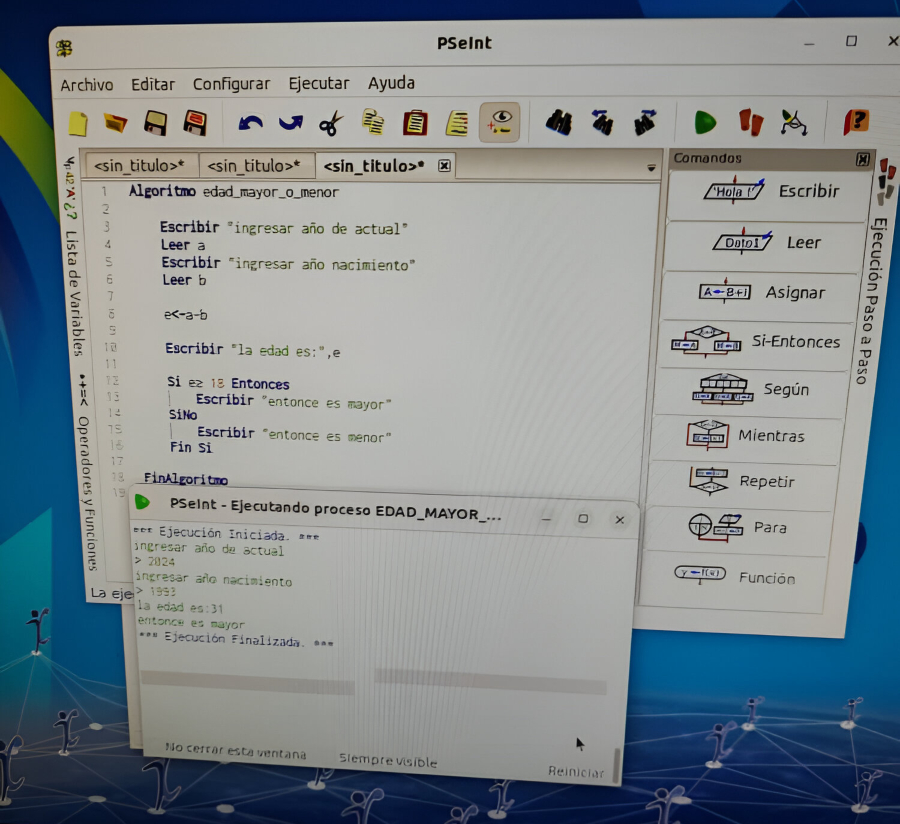Copy the selected code
This screenshot has width=900, height=824.
tap(373, 122)
